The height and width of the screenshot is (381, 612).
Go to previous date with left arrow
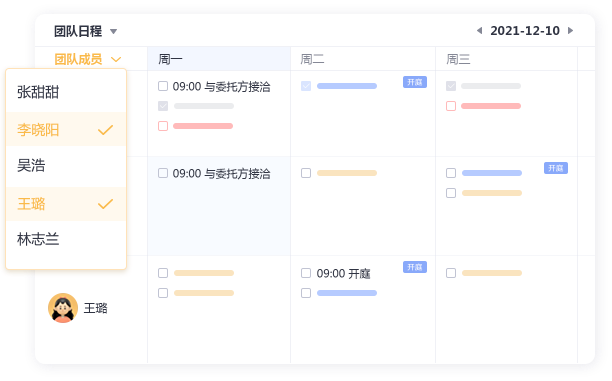click(x=480, y=30)
